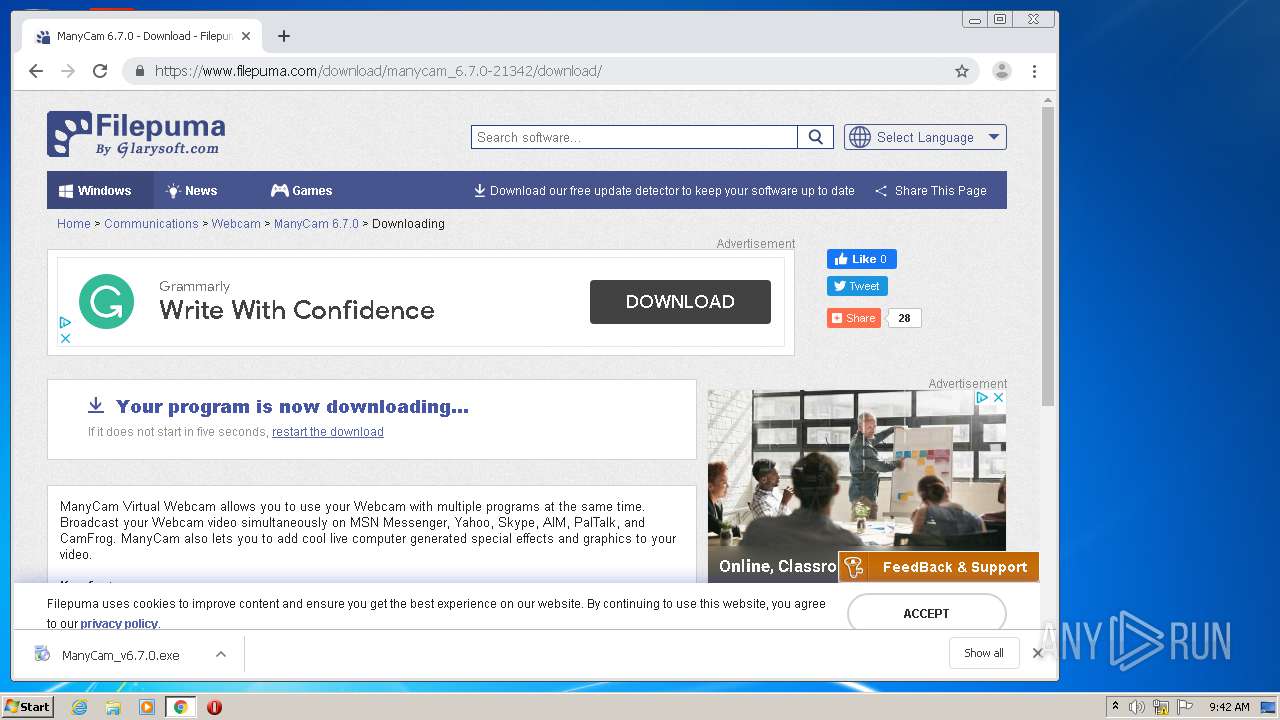Image resolution: width=1280 pixels, height=720 pixels.
Task: Click the padlock site info icon
Action: point(139,71)
